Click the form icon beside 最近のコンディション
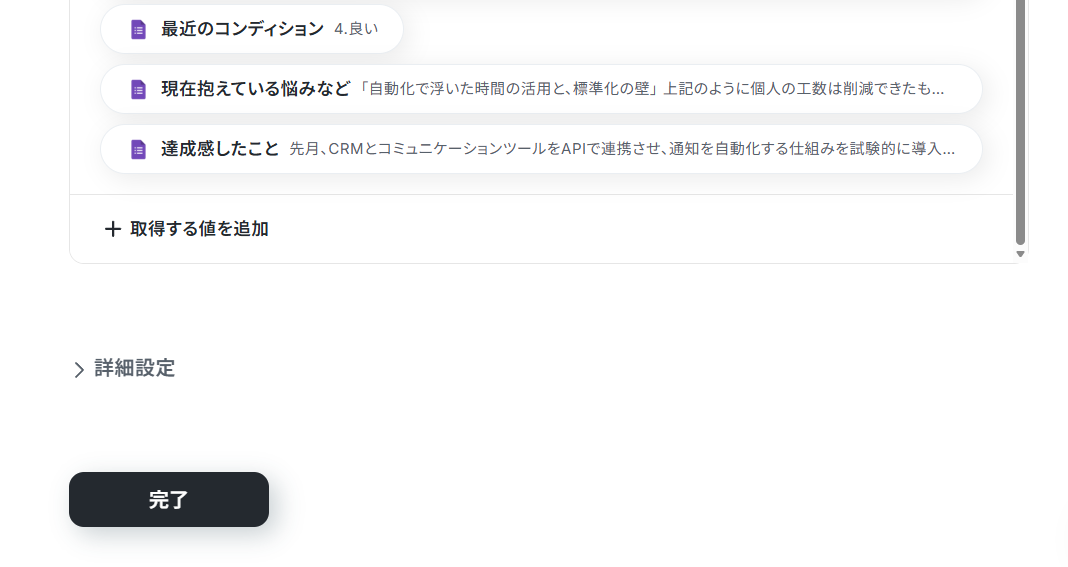The width and height of the screenshot is (1068, 567). tap(138, 29)
